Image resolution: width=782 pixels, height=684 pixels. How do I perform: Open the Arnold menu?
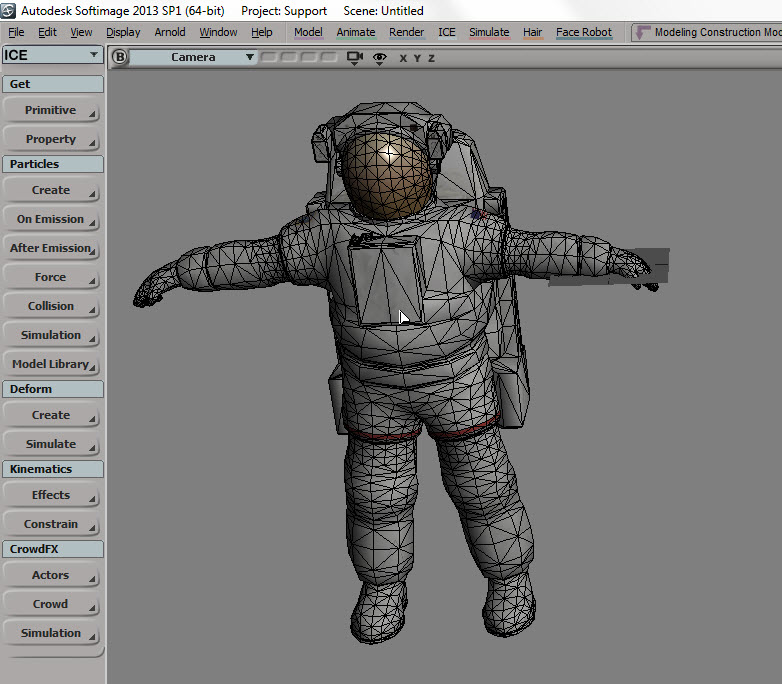pos(169,32)
